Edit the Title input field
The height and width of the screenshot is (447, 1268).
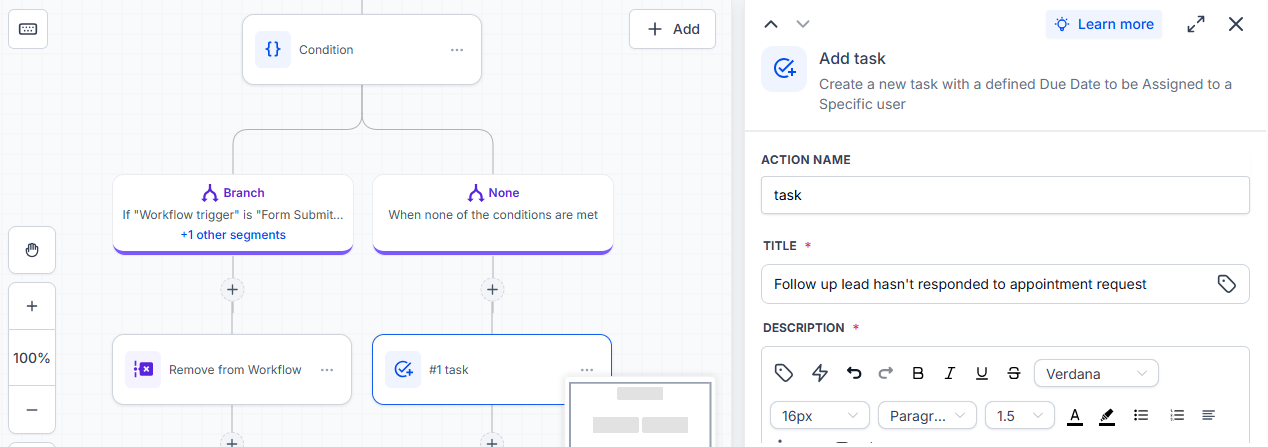[1005, 284]
